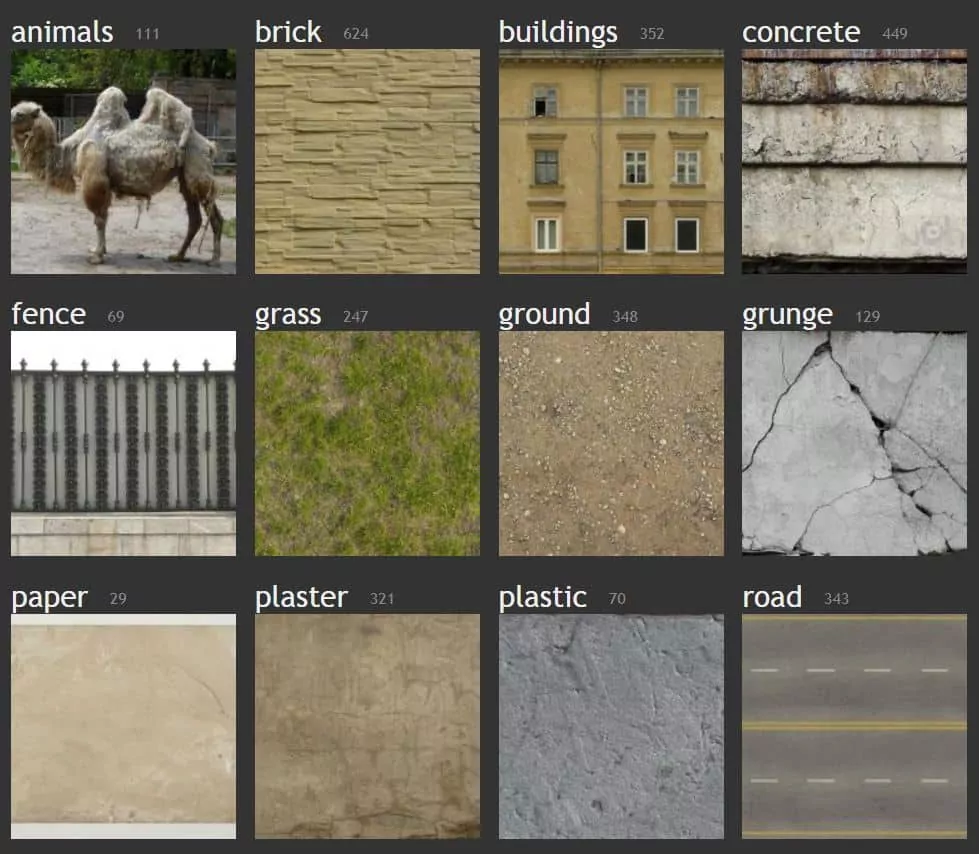This screenshot has height=854, width=979.
Task: Select the 'grunge' category heading
Action: [x=787, y=315]
